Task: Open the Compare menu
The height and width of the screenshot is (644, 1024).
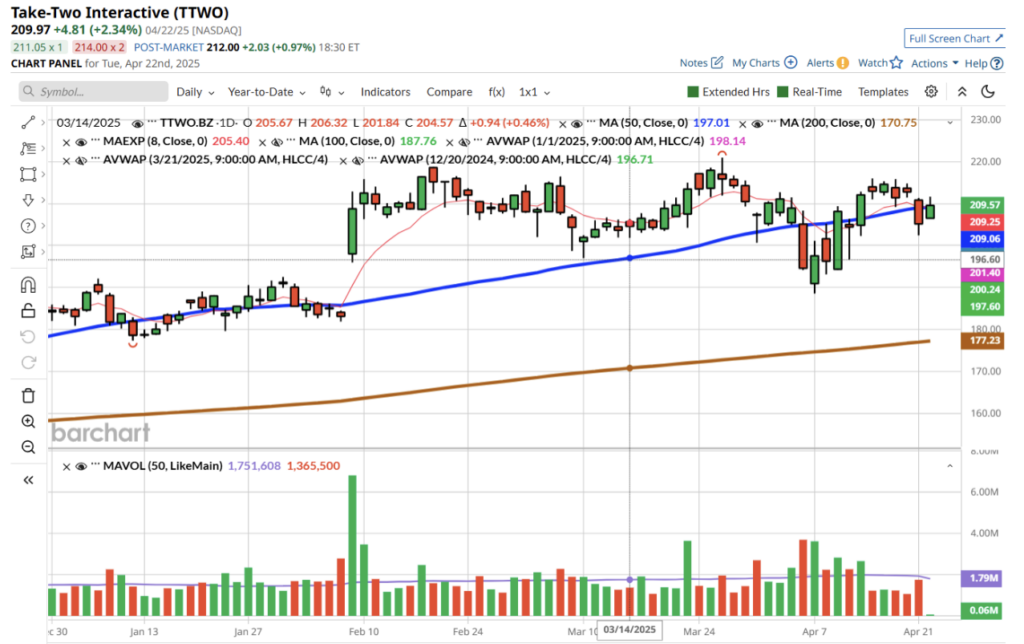Action: click(x=449, y=92)
